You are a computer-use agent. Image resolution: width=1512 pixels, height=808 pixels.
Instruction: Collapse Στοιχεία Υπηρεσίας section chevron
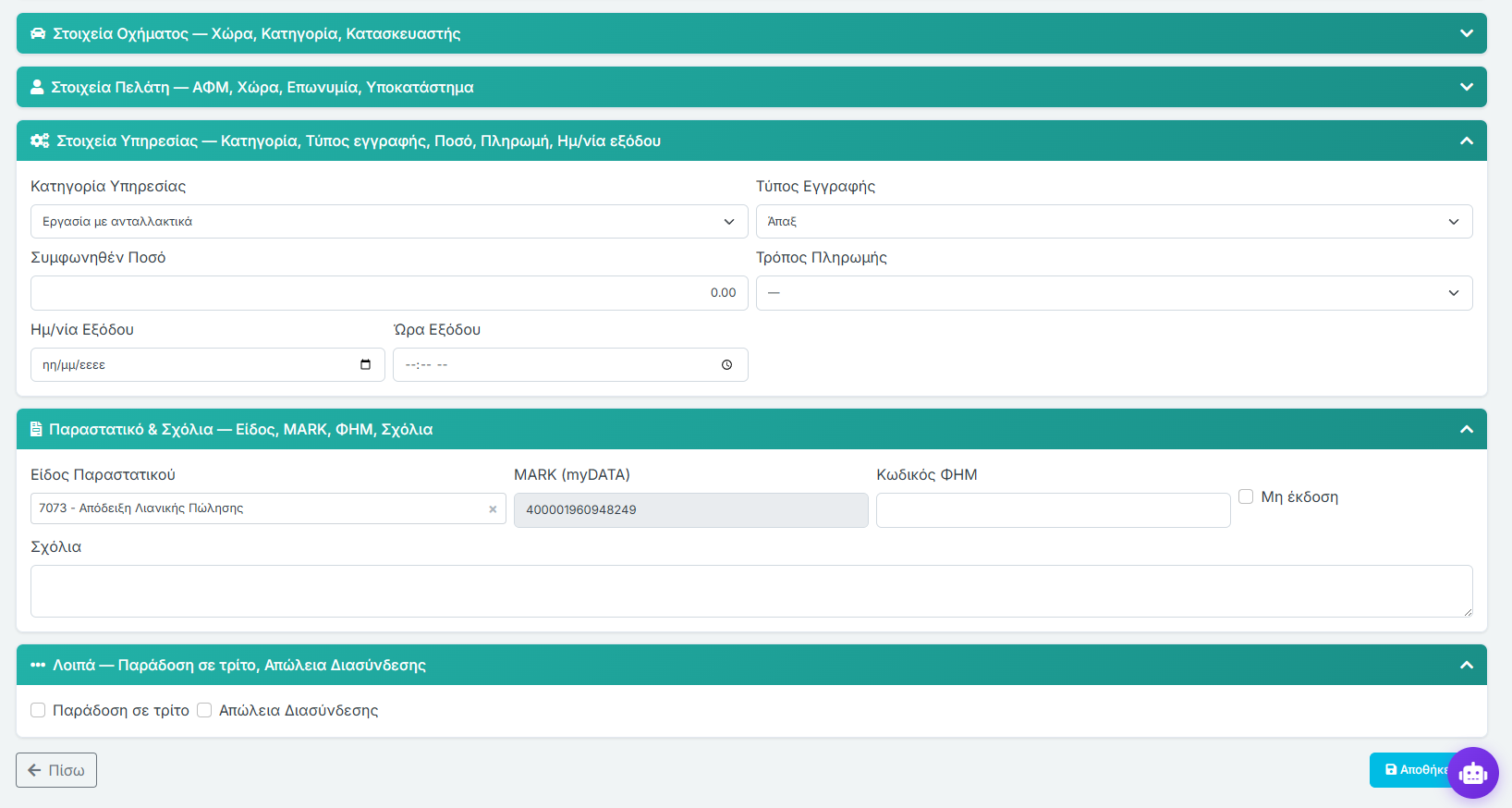(1467, 141)
